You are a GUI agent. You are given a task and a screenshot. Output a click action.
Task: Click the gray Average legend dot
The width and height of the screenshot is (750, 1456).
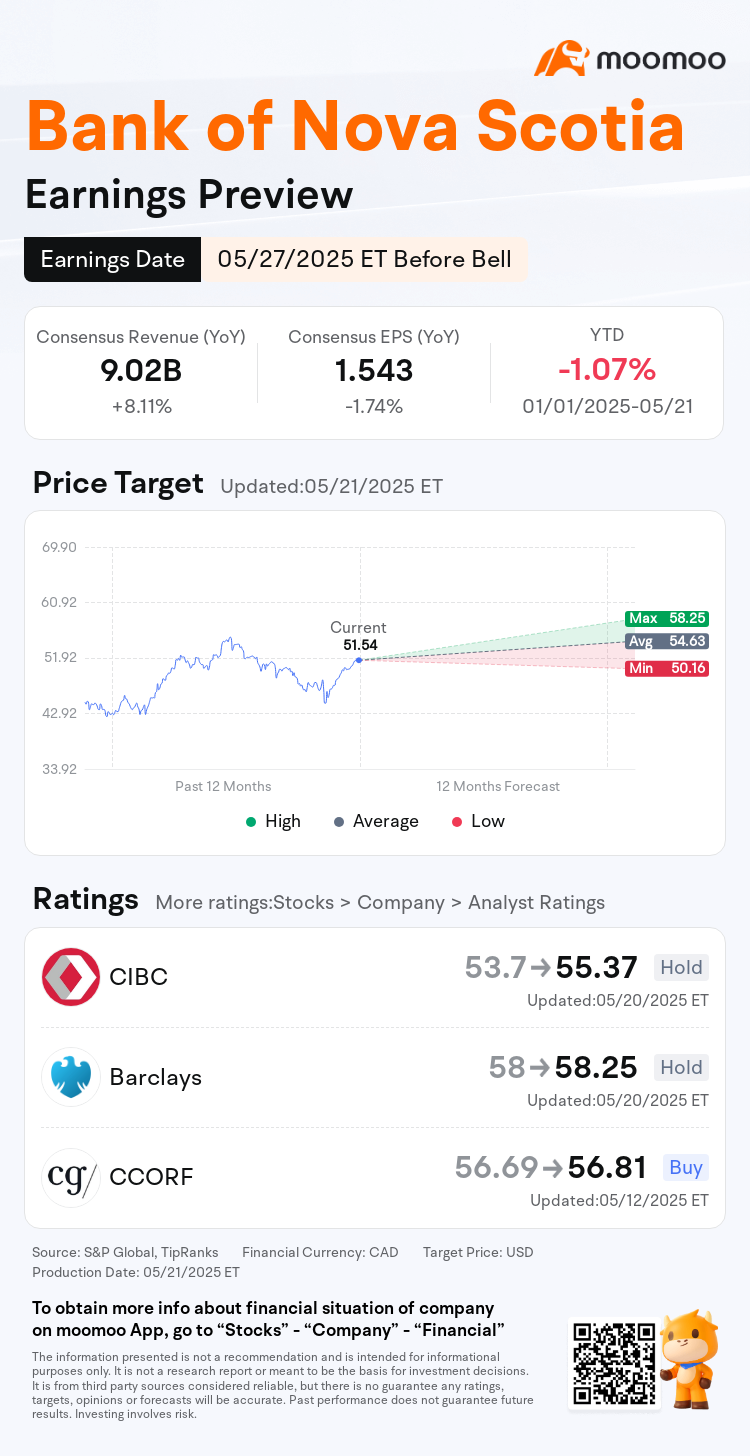pos(339,821)
